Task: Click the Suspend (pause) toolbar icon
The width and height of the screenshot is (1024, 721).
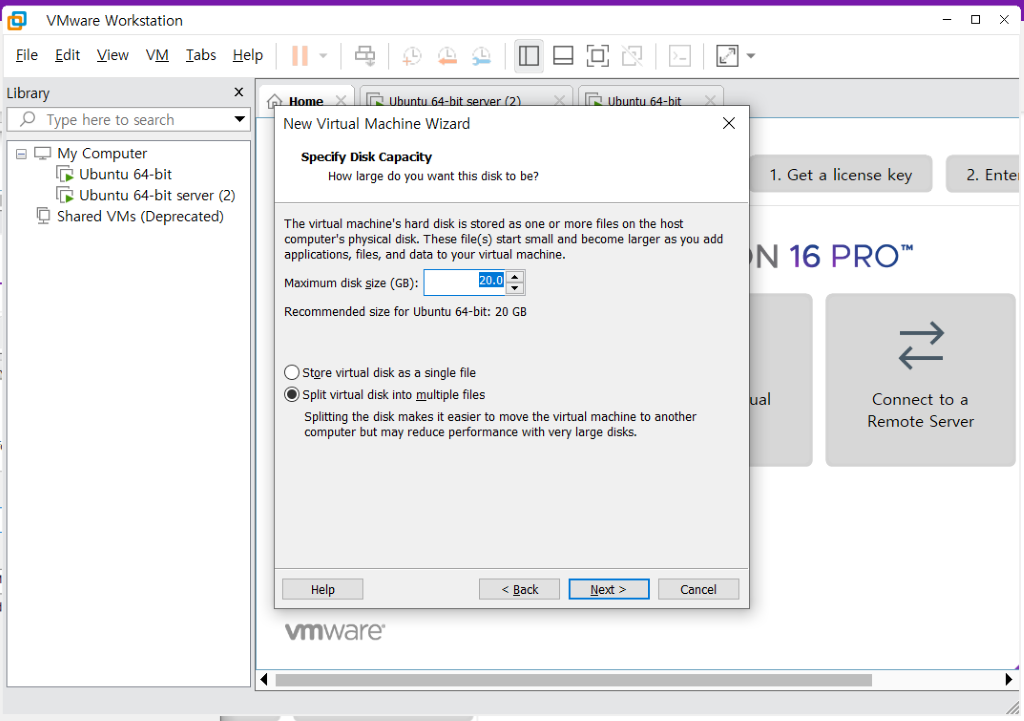Action: (x=300, y=56)
